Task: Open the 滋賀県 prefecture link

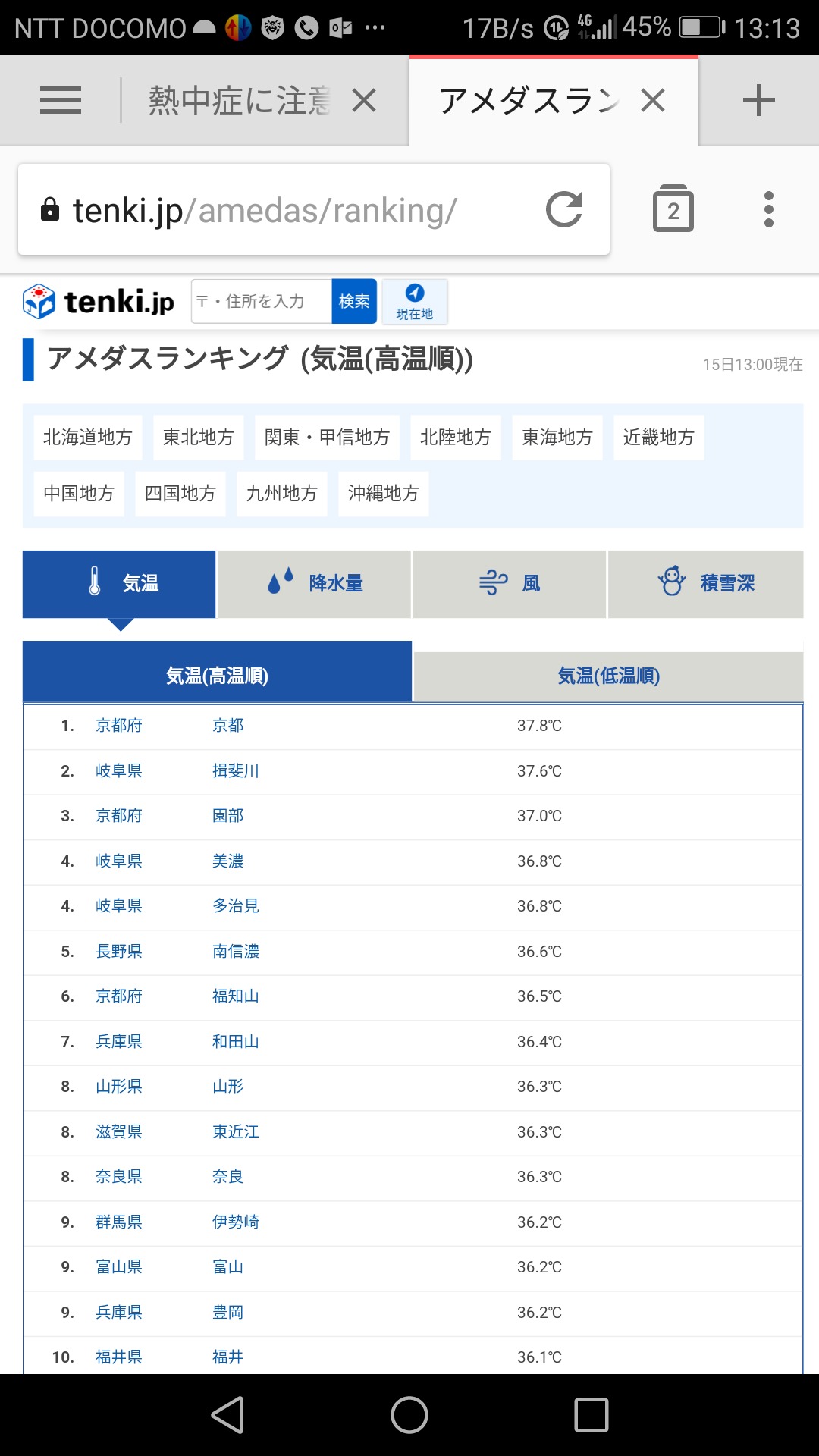Action: [119, 1132]
